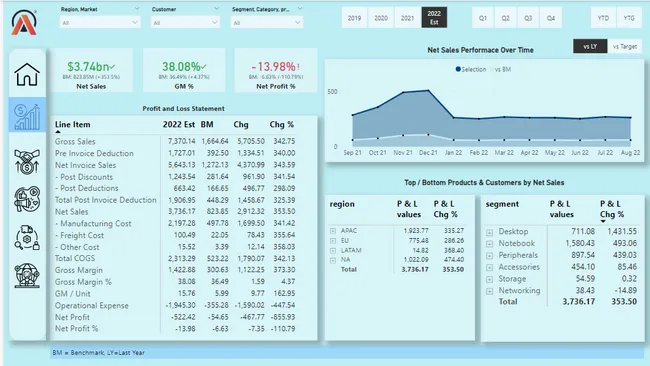Viewport: 650px width, 366px height.
Task: Sort segment table by P&L Chg %
Action: pyautogui.click(x=611, y=209)
